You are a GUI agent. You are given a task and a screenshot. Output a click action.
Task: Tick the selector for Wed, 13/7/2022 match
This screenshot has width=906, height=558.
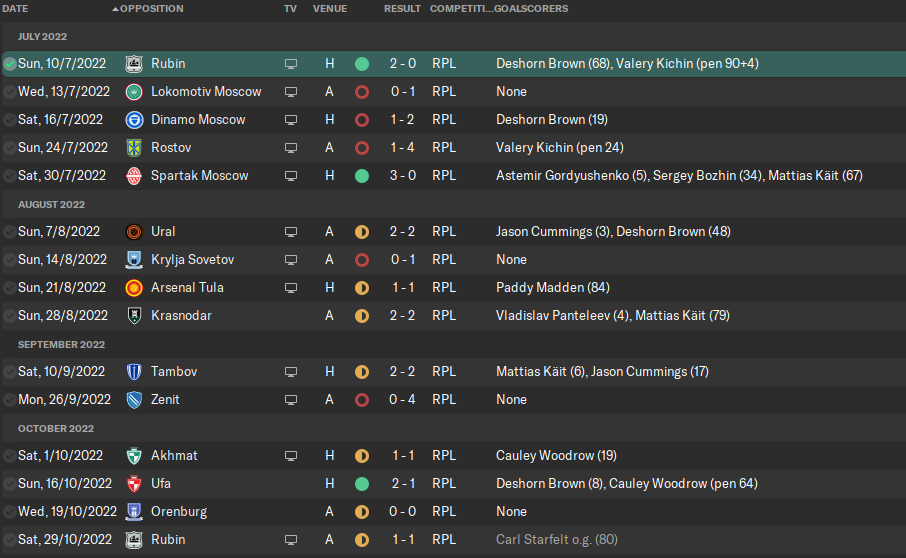10,92
